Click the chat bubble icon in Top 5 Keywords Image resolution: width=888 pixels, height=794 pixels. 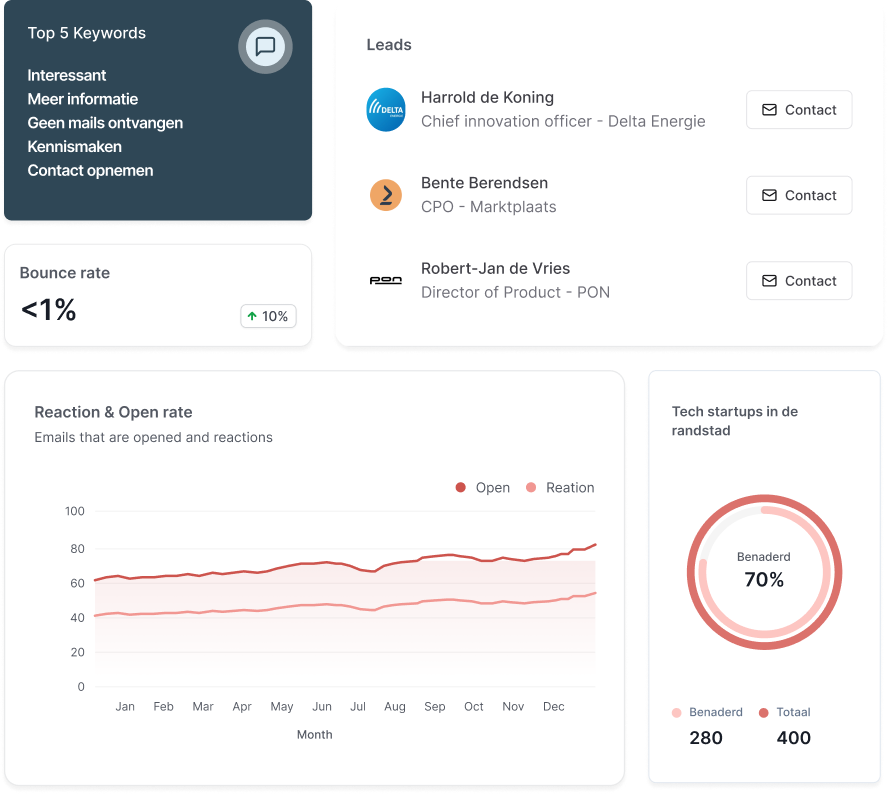(265, 46)
